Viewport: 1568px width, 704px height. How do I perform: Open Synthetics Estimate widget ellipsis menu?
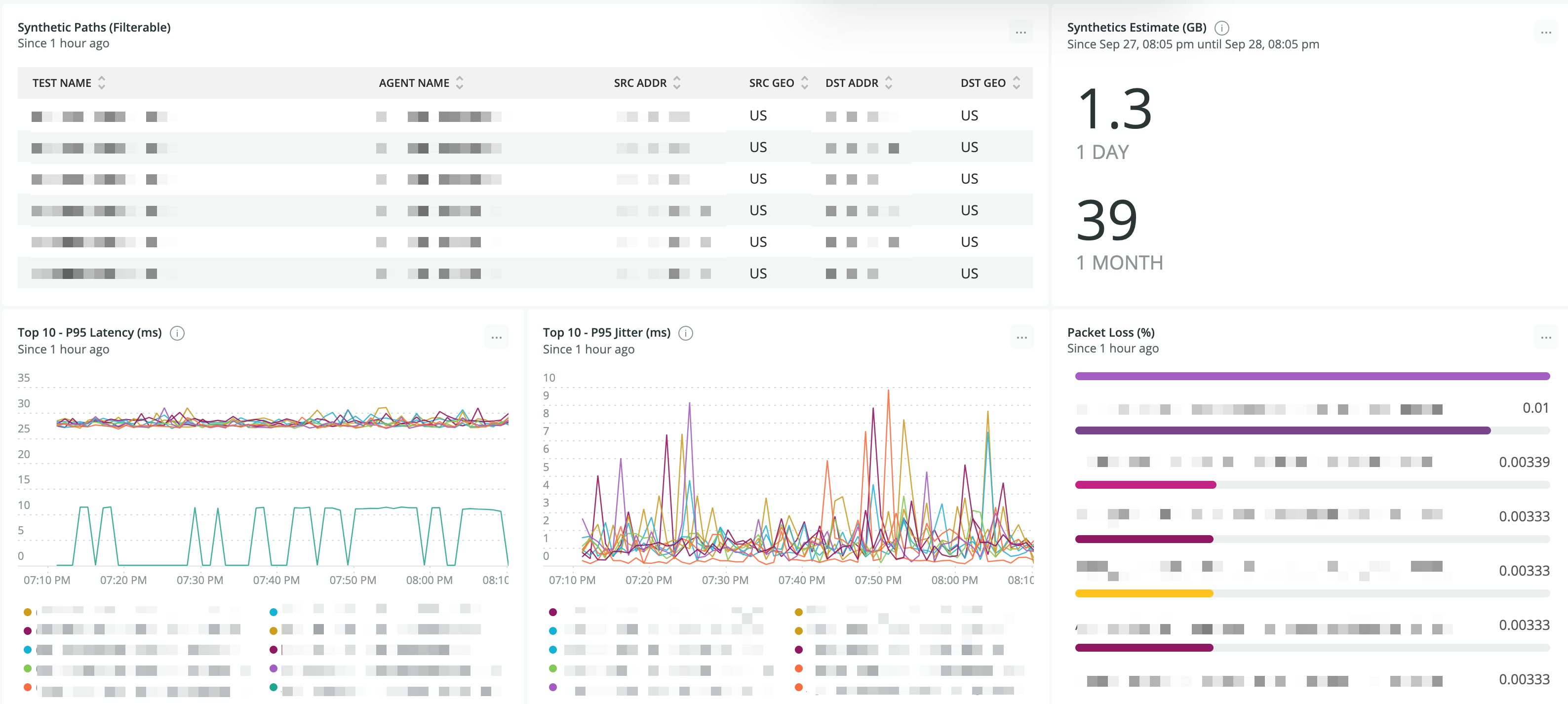1545,32
